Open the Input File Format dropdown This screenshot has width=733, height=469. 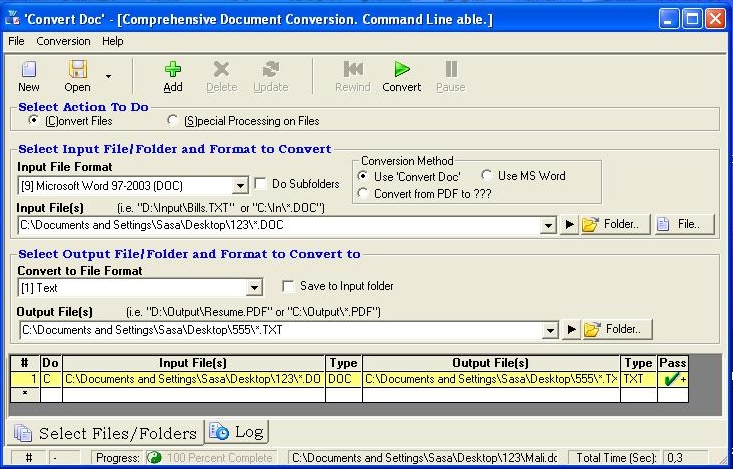click(240, 186)
